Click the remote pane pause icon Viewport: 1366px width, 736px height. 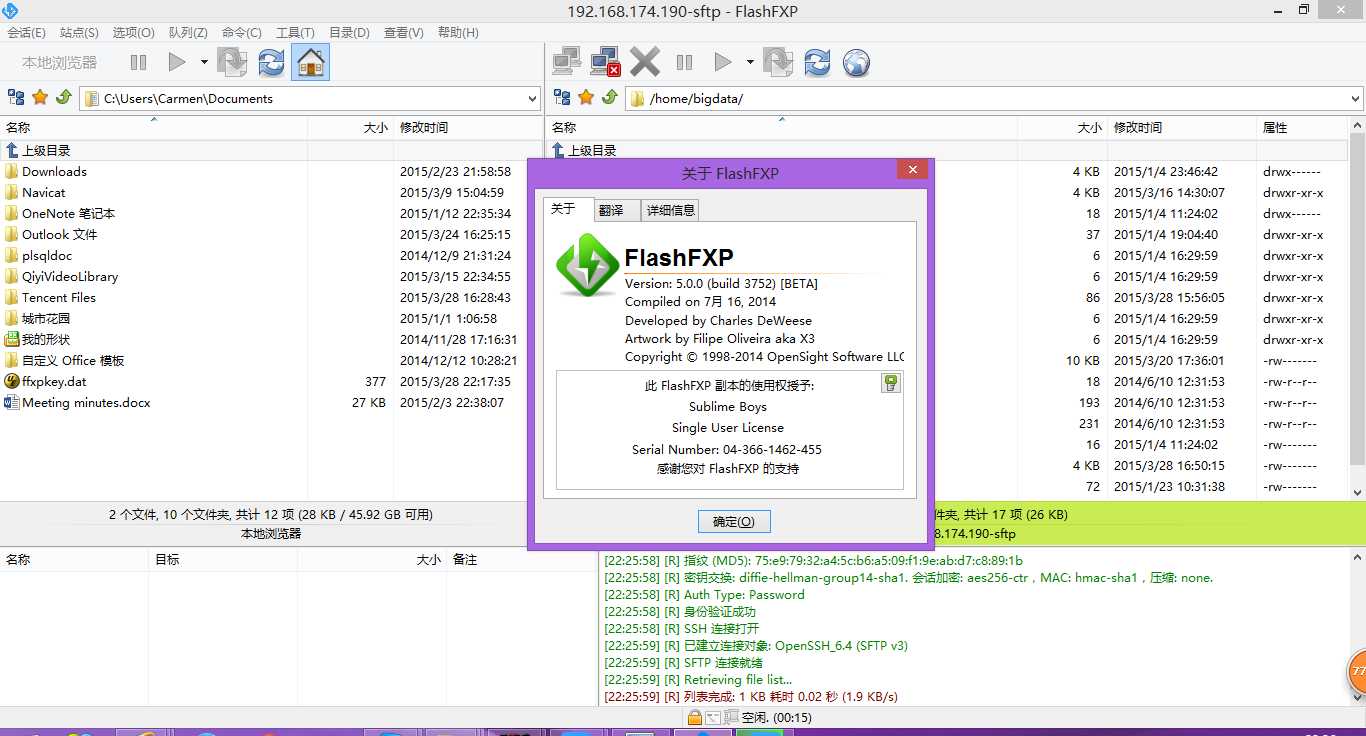click(x=684, y=62)
